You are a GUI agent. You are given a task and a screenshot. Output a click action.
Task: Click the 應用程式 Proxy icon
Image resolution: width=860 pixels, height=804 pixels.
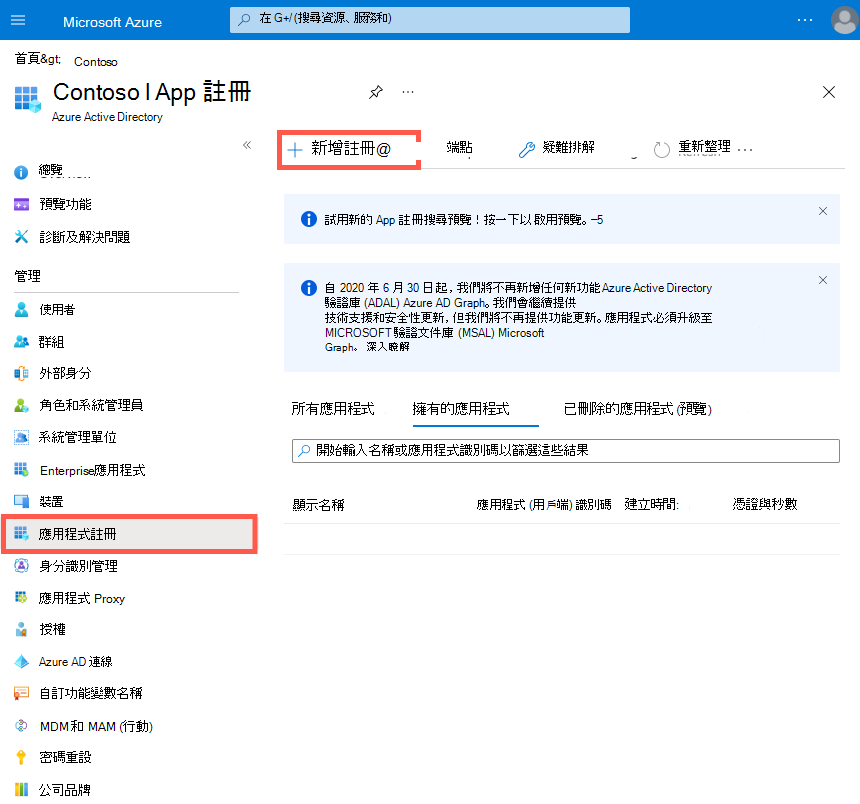tap(21, 598)
